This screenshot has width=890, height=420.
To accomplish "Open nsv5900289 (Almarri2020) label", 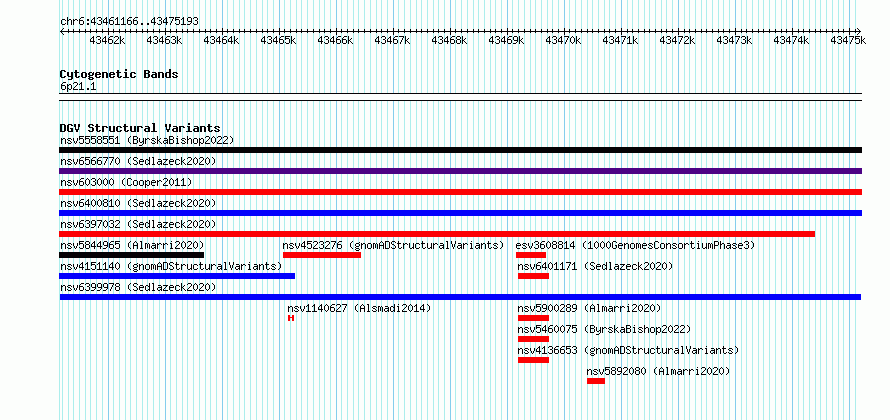I will pos(590,308).
